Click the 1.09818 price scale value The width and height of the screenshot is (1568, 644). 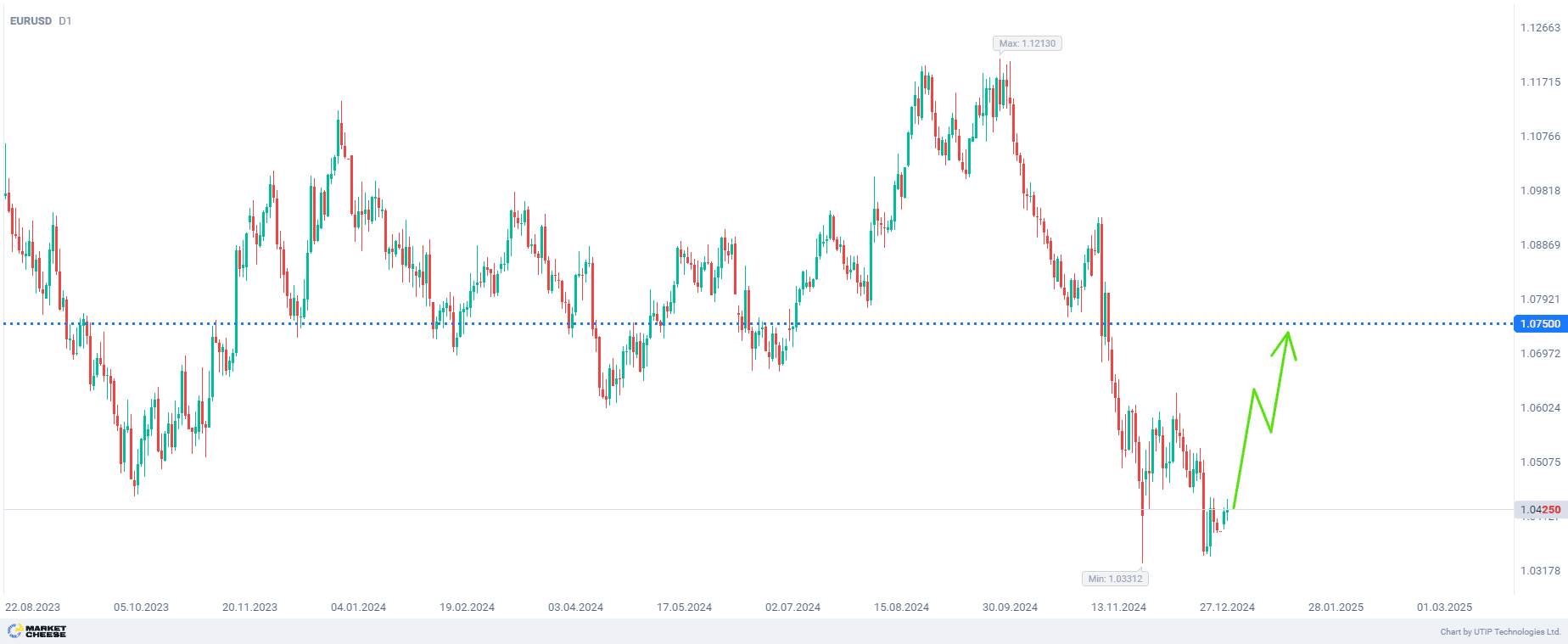click(x=1539, y=191)
